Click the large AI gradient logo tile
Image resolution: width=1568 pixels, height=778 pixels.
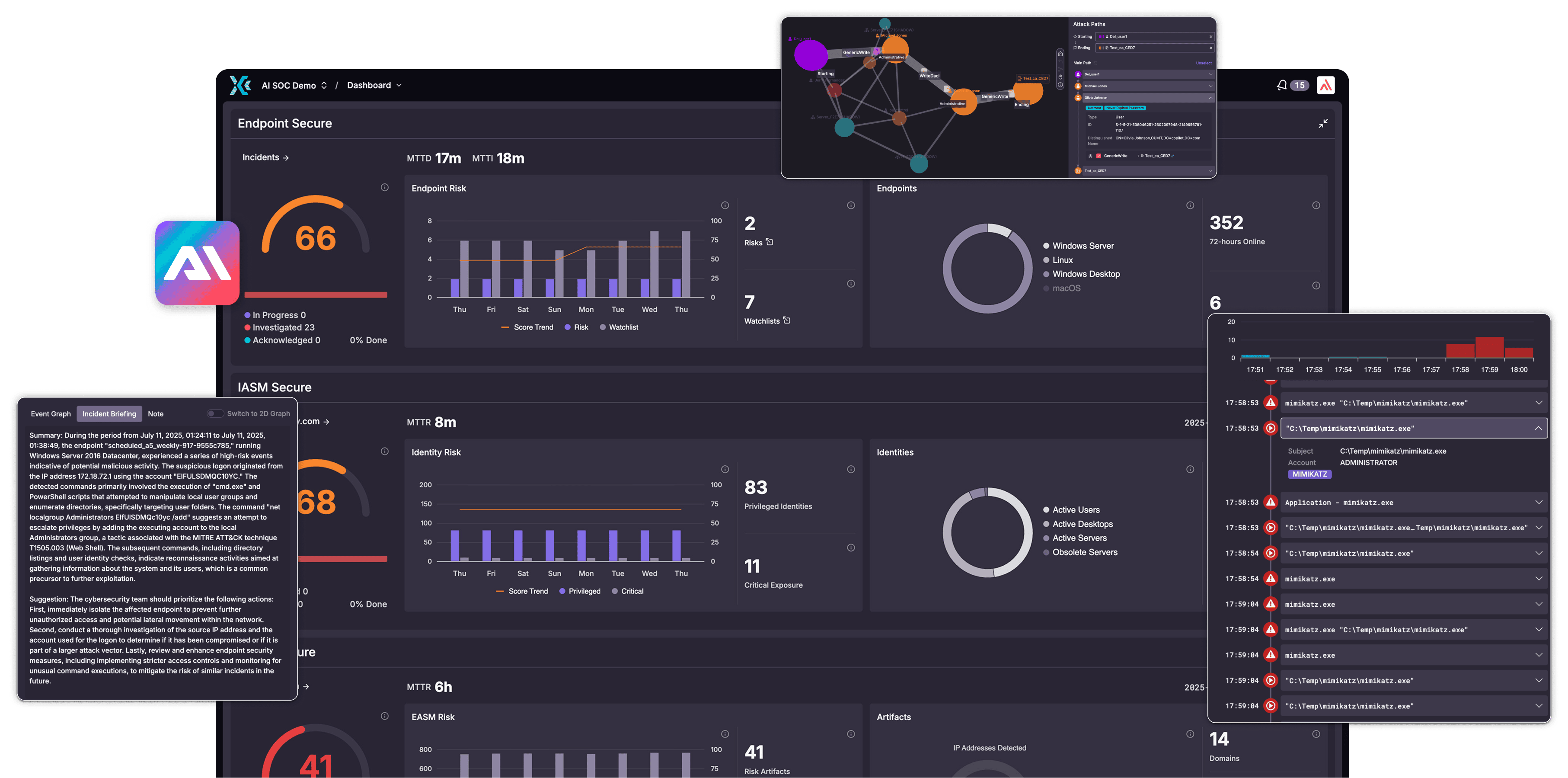197,263
